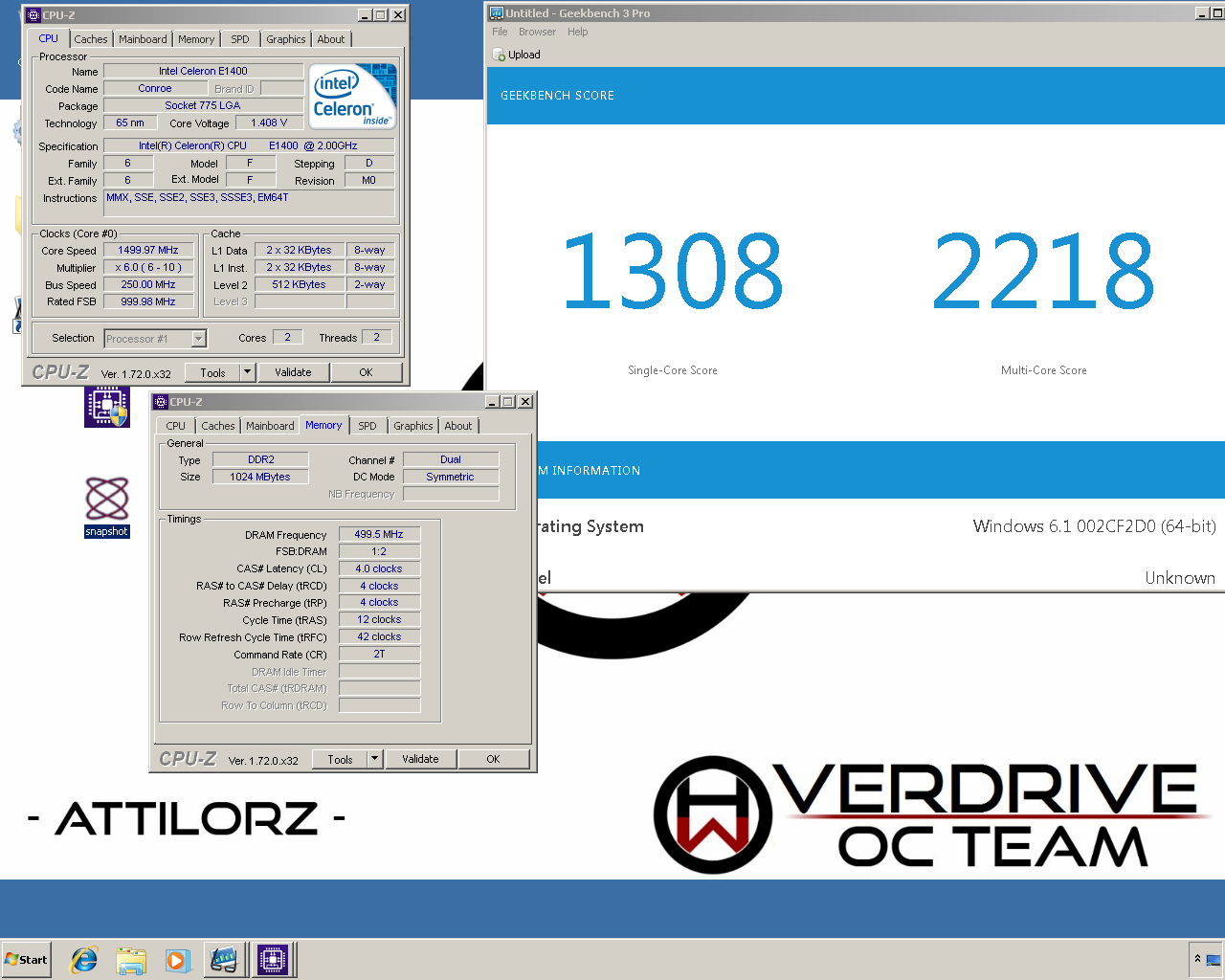Image resolution: width=1225 pixels, height=980 pixels.
Task: Switch to CPU-Z taskbar icon
Action: (273, 960)
